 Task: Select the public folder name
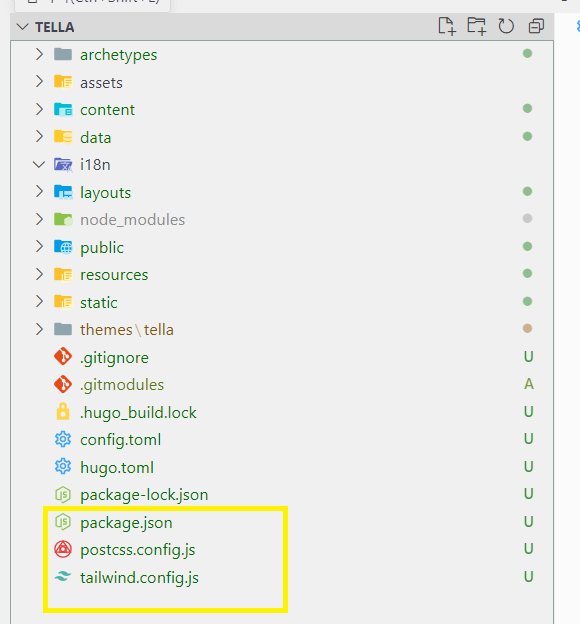click(x=102, y=248)
